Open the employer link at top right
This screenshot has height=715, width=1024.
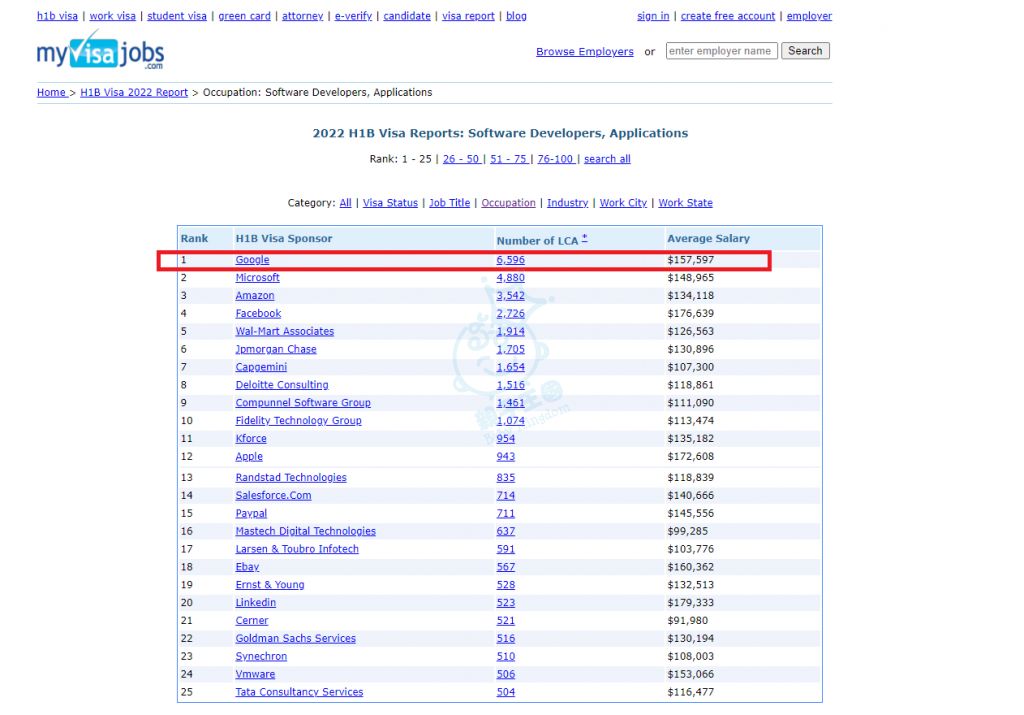tap(809, 16)
